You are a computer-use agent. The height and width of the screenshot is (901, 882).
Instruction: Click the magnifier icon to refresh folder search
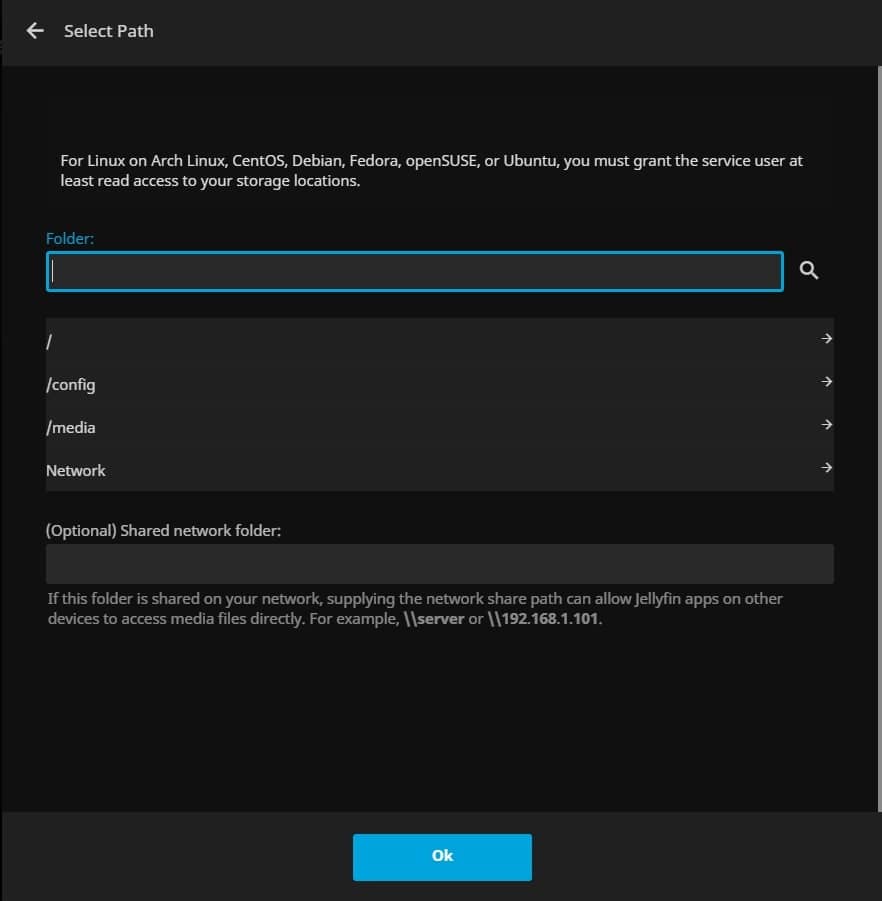809,270
